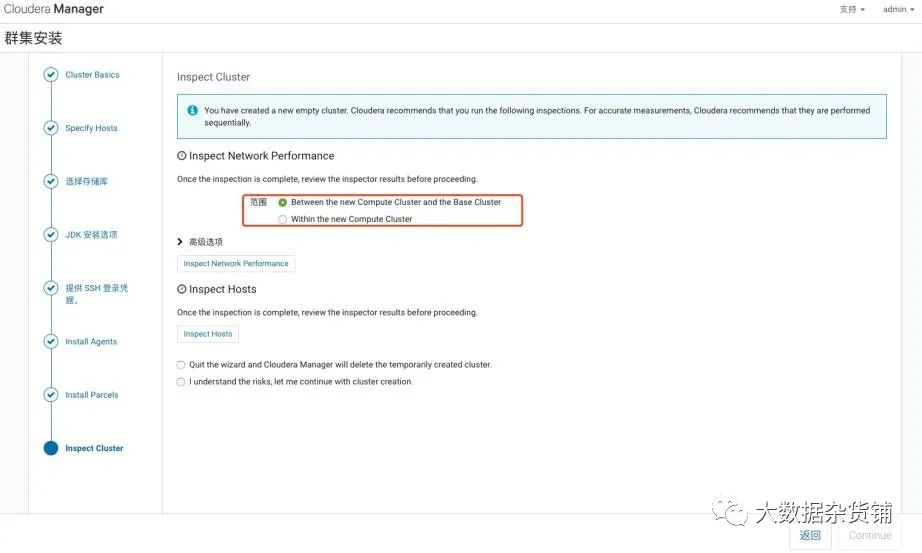Go to the 选择存储库 step
The image size is (922, 553).
pos(86,181)
